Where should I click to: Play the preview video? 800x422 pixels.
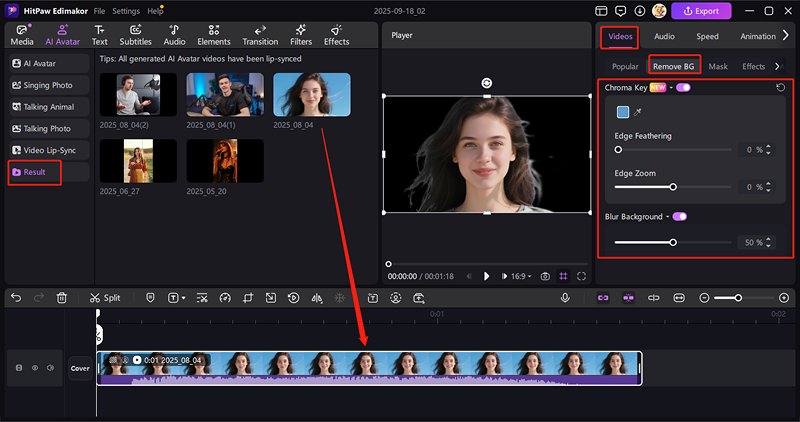pyautogui.click(x=486, y=276)
